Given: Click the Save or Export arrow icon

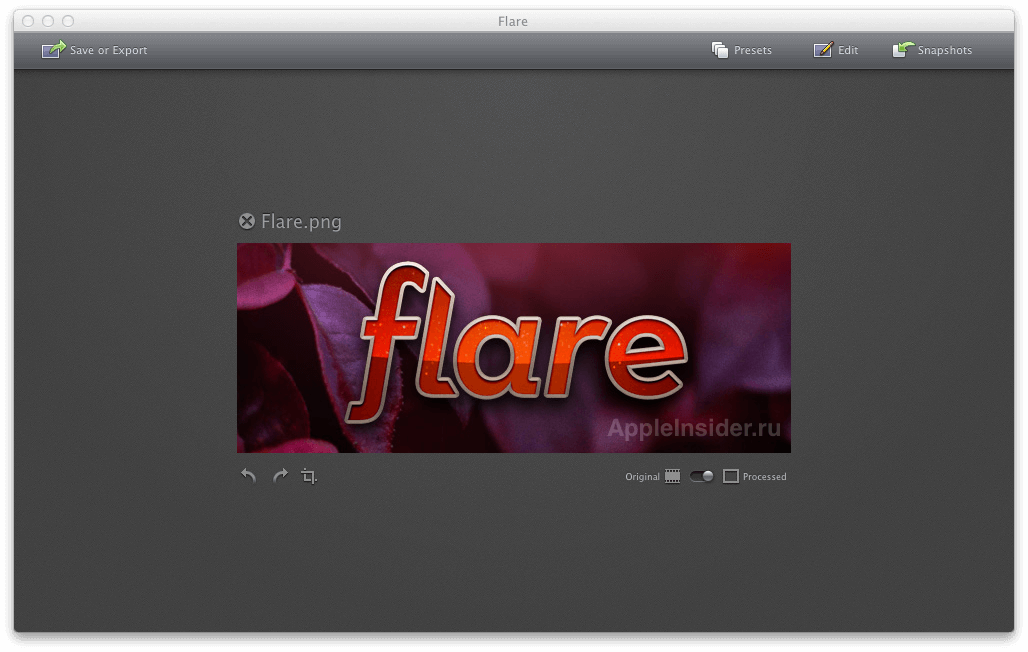Looking at the screenshot, I should click(x=52, y=49).
